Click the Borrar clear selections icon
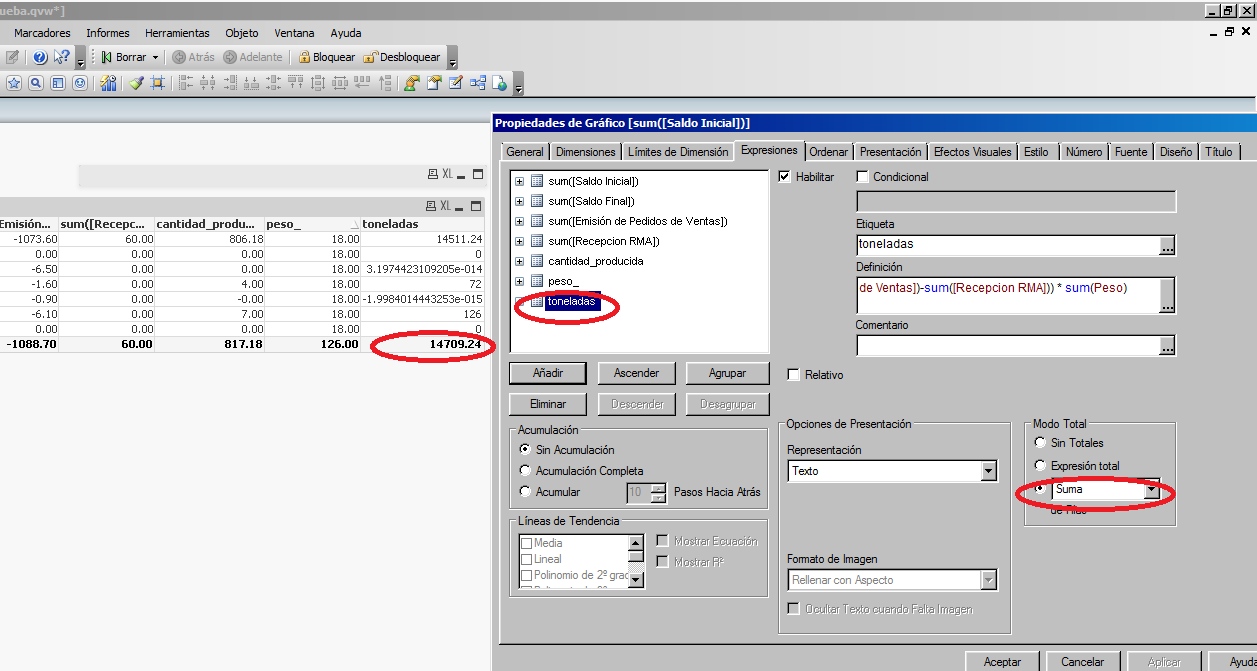 [x=106, y=57]
